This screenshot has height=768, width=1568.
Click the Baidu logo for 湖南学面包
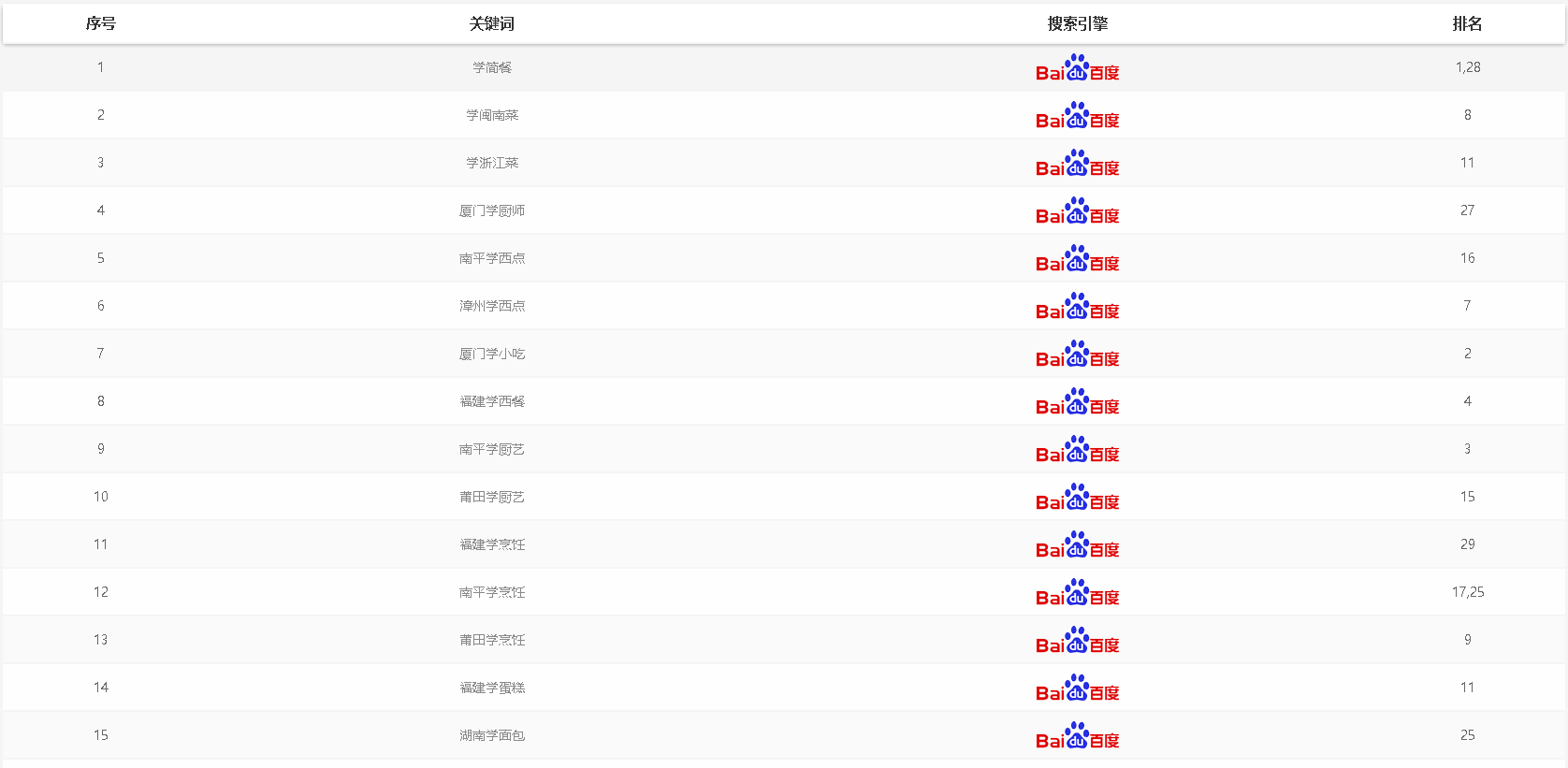pos(1077,735)
